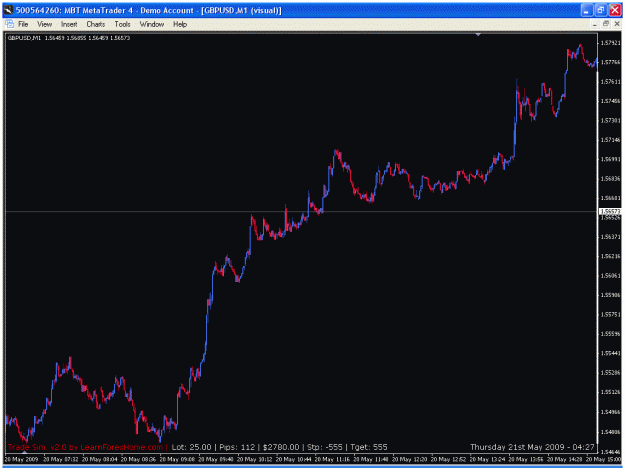Click the 'Tget: 555' readout
Image resolution: width=625 pixels, height=468 pixels.
[x=369, y=447]
